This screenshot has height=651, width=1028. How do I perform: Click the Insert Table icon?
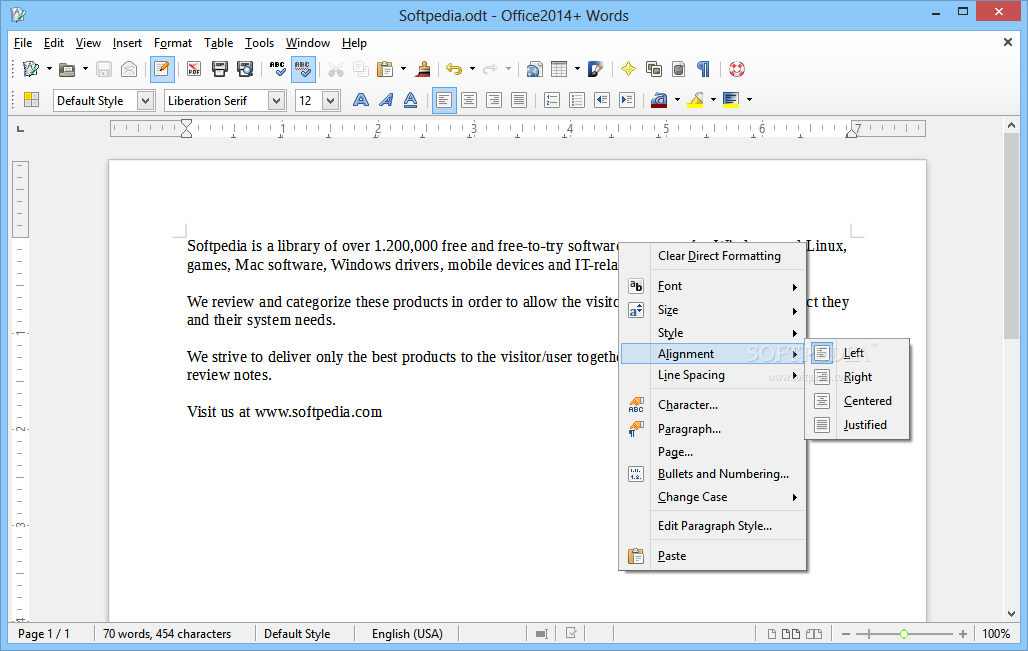pyautogui.click(x=559, y=69)
